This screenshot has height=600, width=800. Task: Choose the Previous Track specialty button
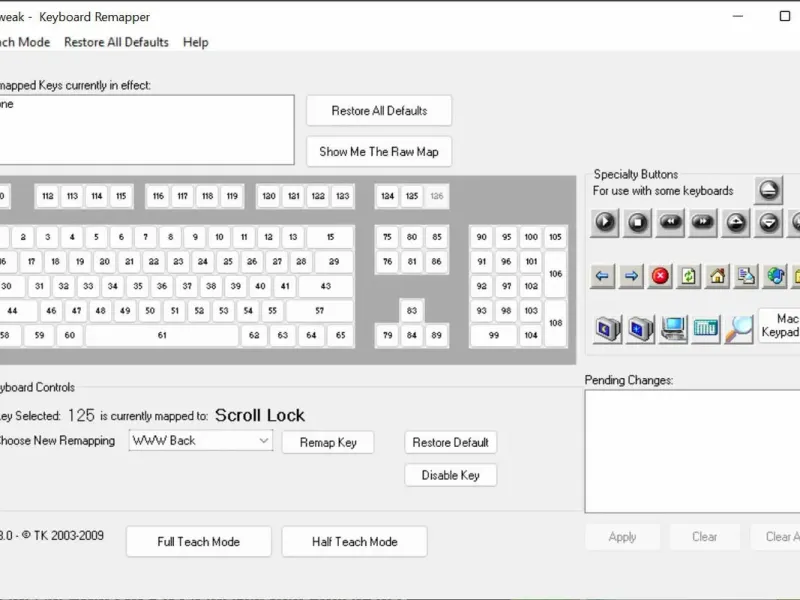pyautogui.click(x=670, y=222)
